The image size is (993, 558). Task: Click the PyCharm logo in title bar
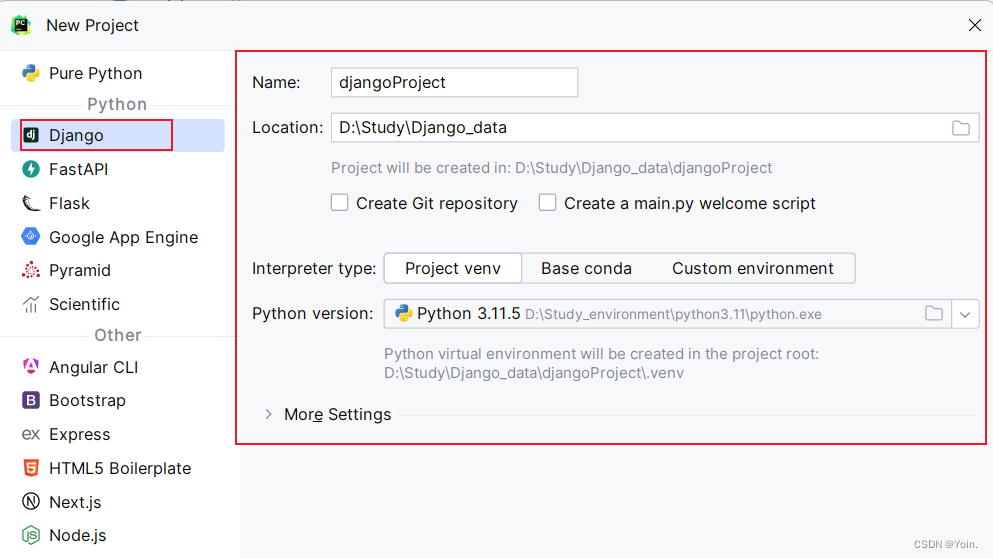(x=21, y=25)
